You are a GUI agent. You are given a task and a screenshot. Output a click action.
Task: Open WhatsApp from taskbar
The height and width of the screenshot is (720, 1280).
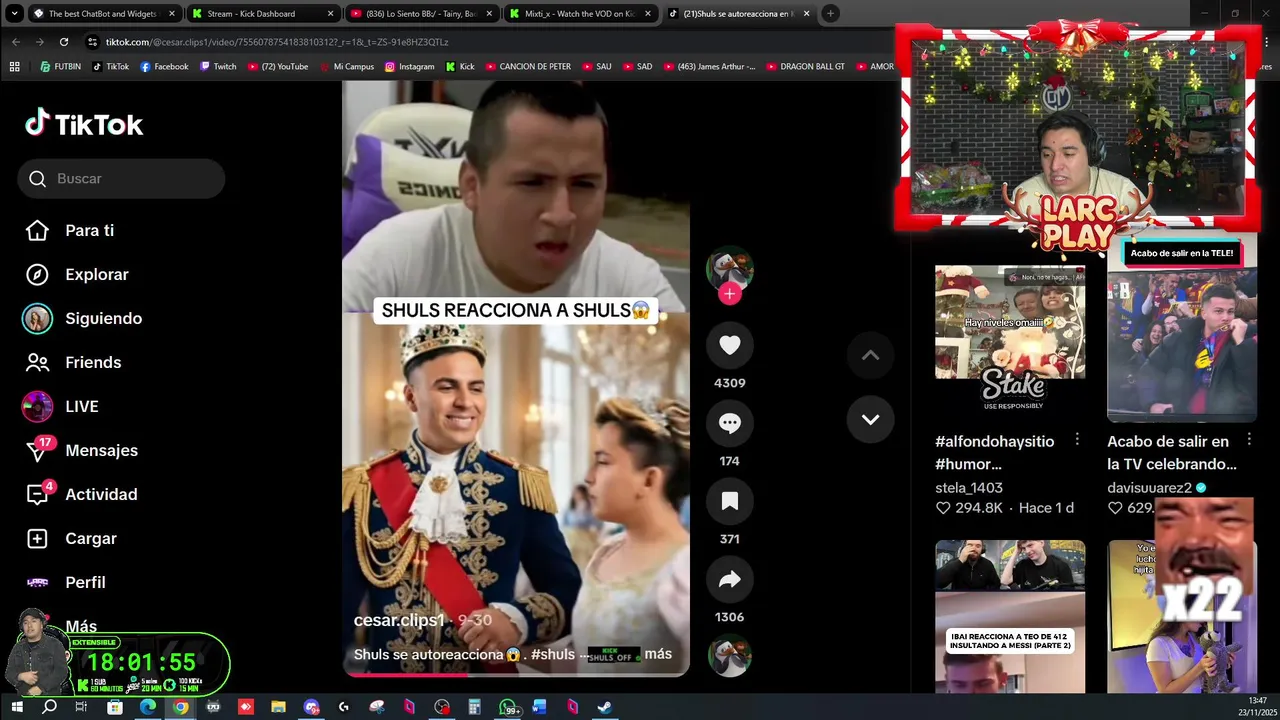click(x=507, y=707)
